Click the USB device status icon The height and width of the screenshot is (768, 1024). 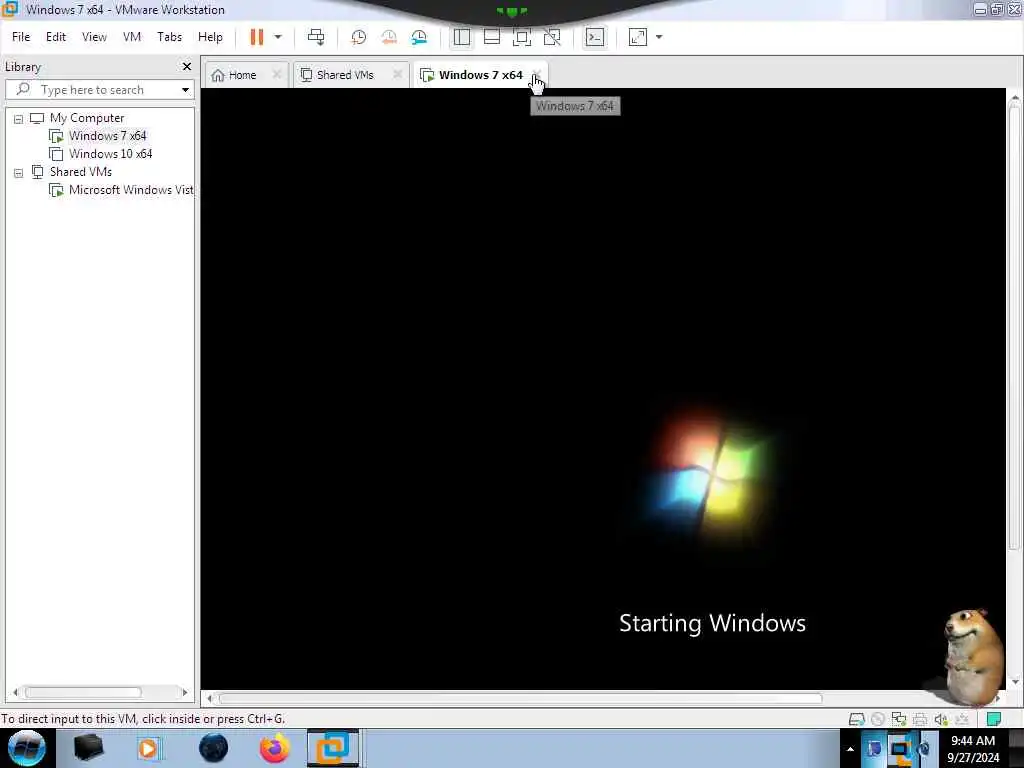[961, 719]
